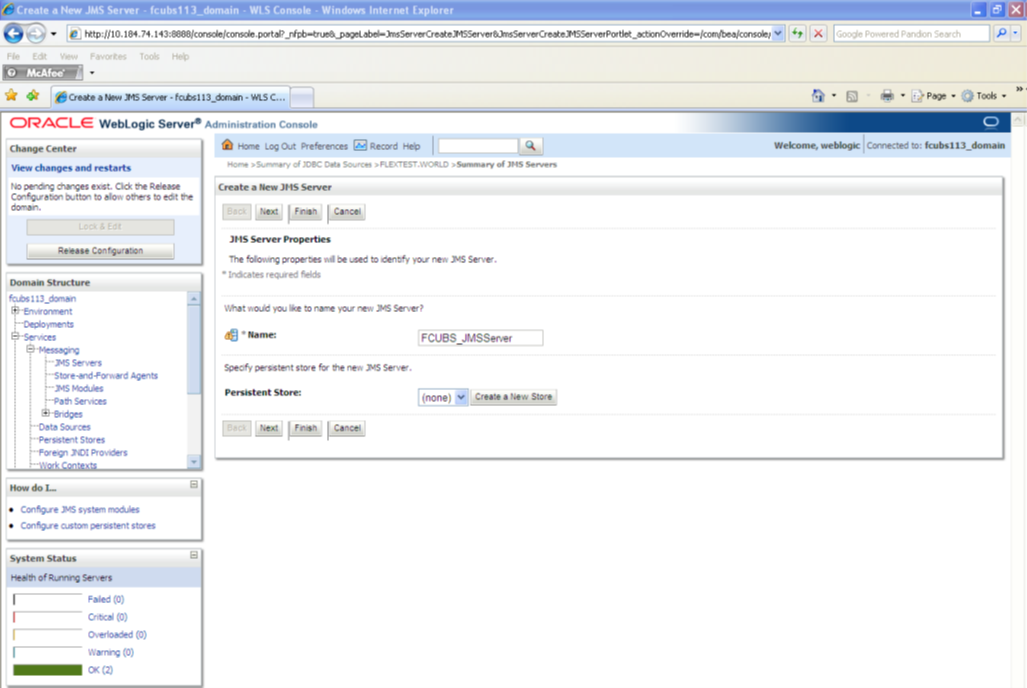
Task: Click the Google Powered Pandion Search box
Action: pyautogui.click(x=911, y=33)
